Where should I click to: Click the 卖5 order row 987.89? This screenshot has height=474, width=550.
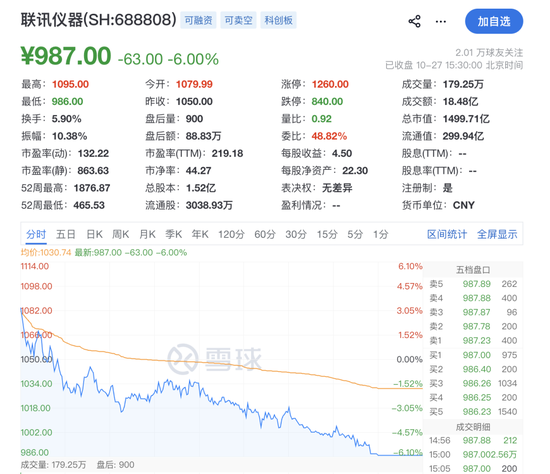473,284
